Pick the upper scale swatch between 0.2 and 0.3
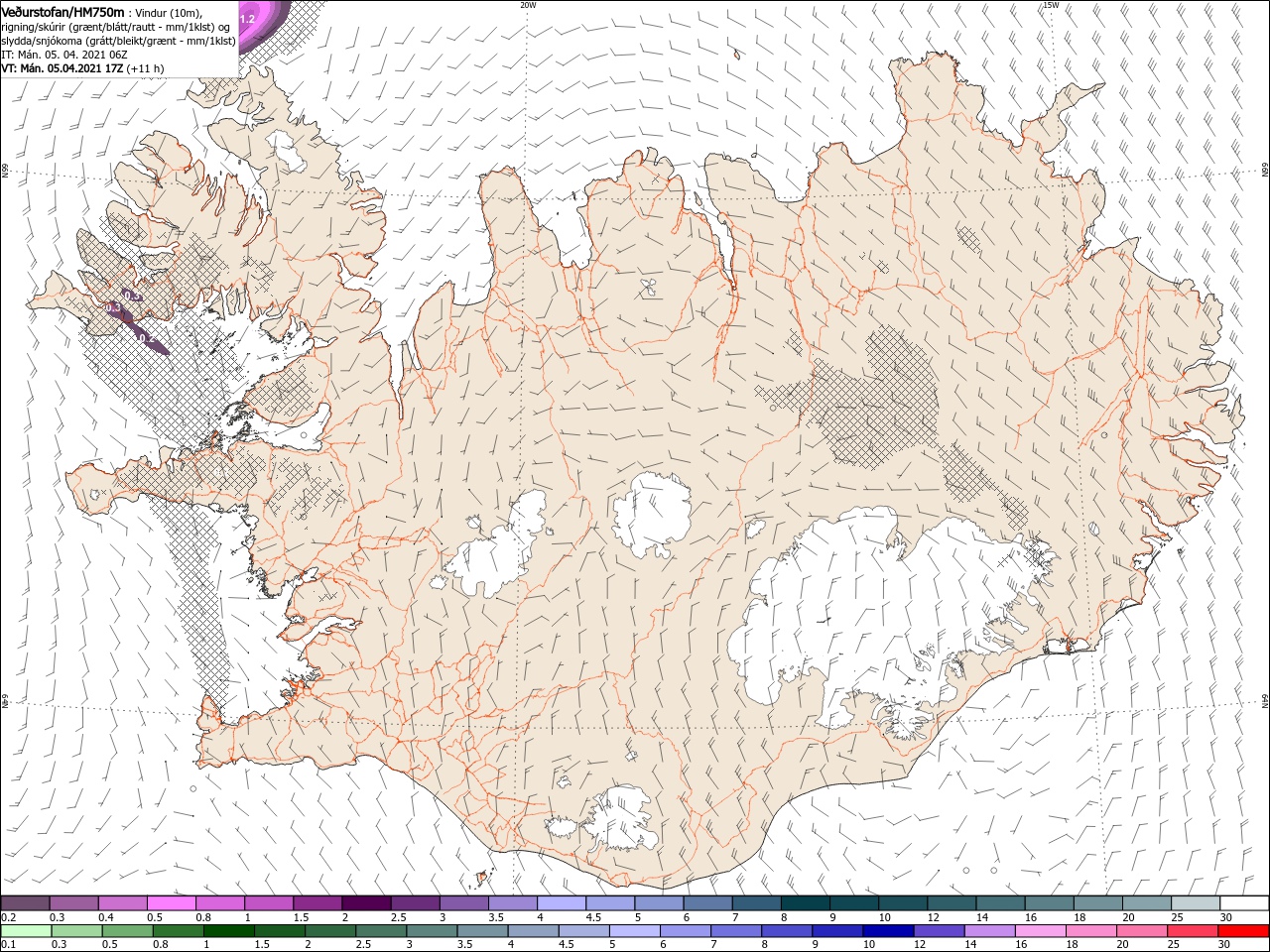Image resolution: width=1270 pixels, height=952 pixels. (25, 902)
